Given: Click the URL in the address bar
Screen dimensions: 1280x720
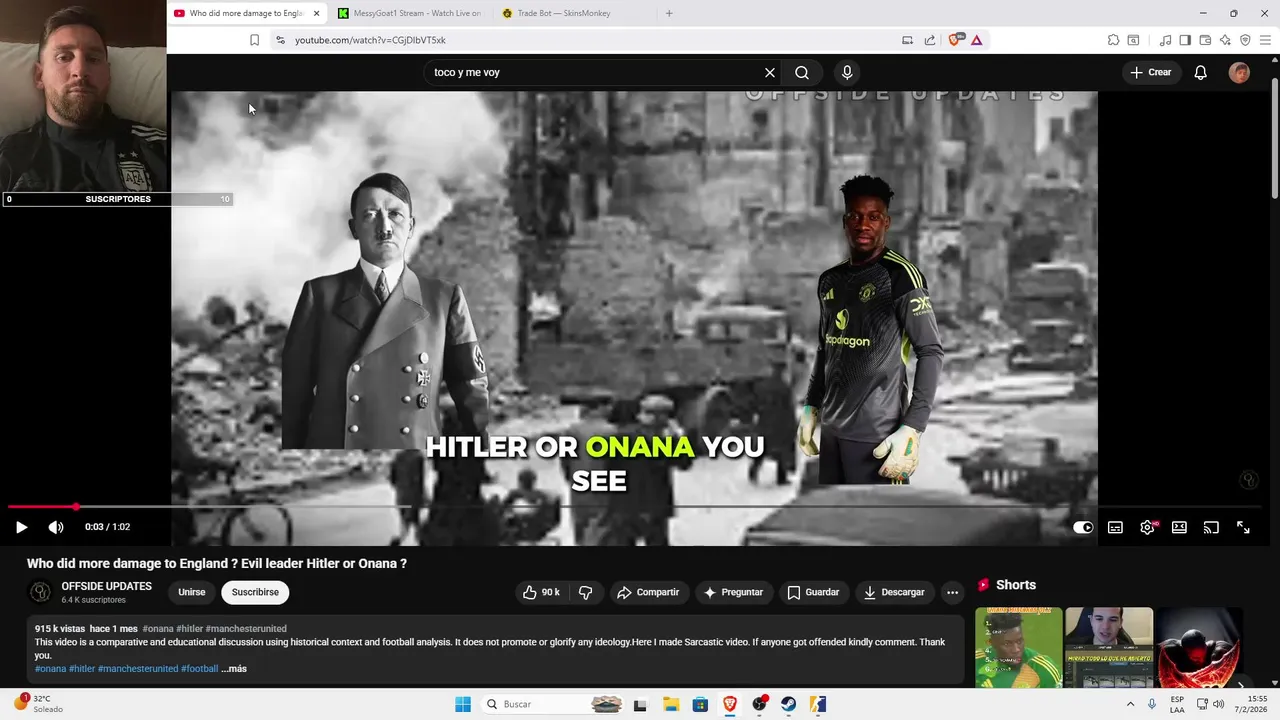Looking at the screenshot, I should click(370, 40).
